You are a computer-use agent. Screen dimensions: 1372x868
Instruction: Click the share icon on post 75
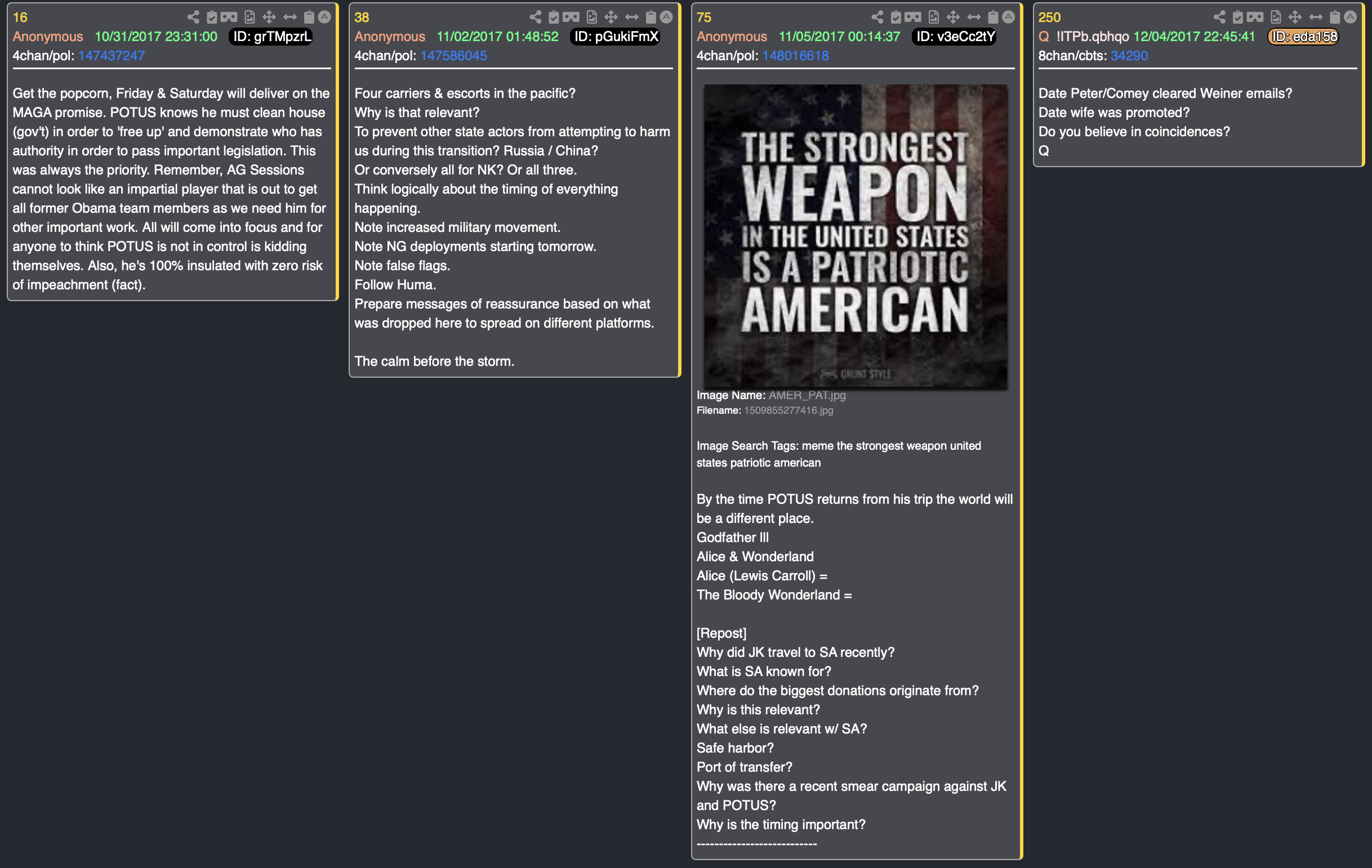coord(877,17)
